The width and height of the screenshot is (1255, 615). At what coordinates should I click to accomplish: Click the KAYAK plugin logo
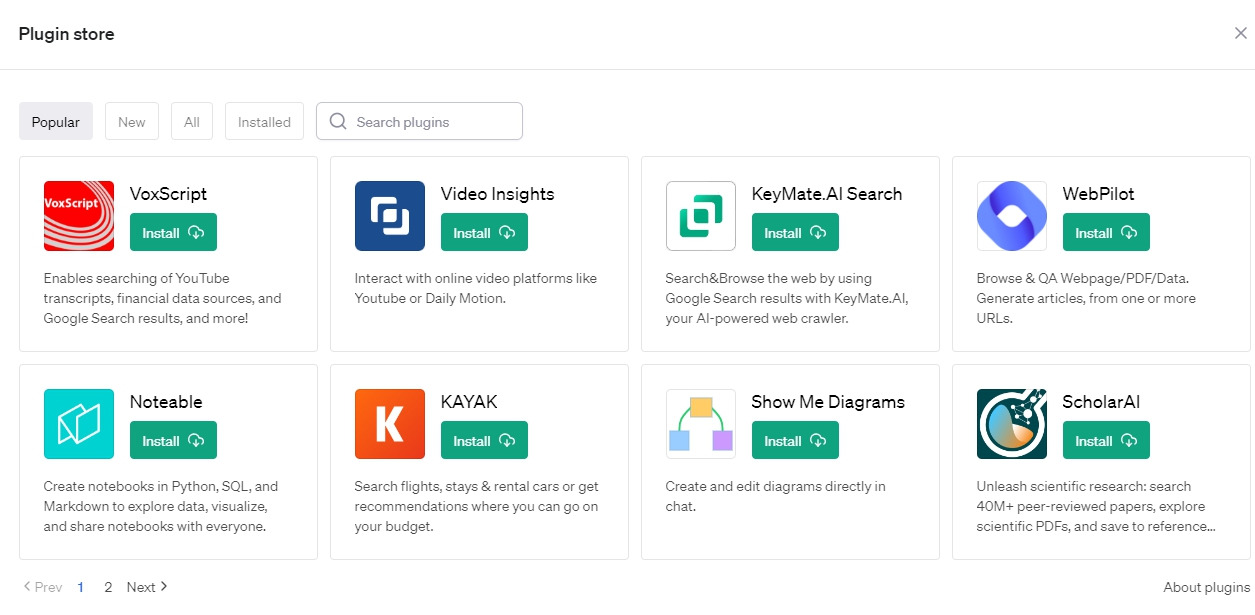click(390, 424)
